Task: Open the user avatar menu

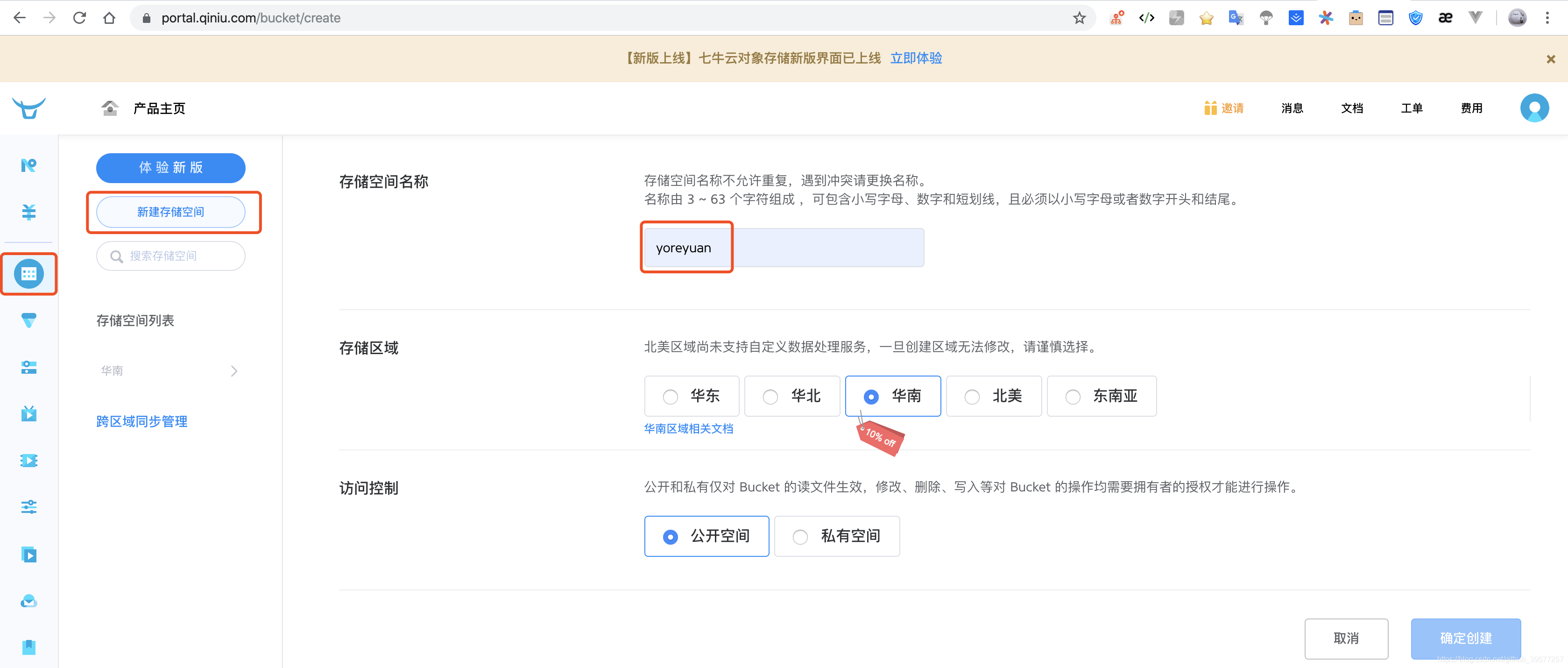Action: point(1534,108)
